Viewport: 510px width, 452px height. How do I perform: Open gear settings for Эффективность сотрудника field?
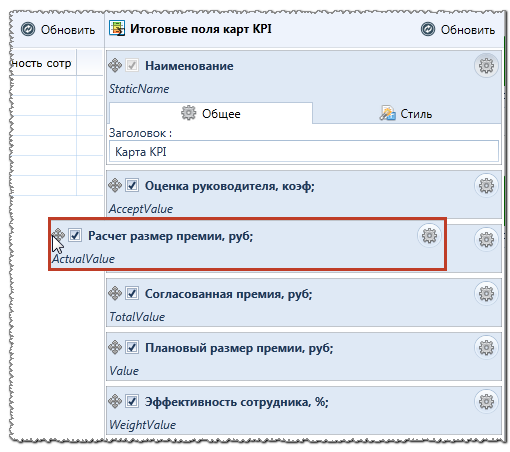(486, 402)
